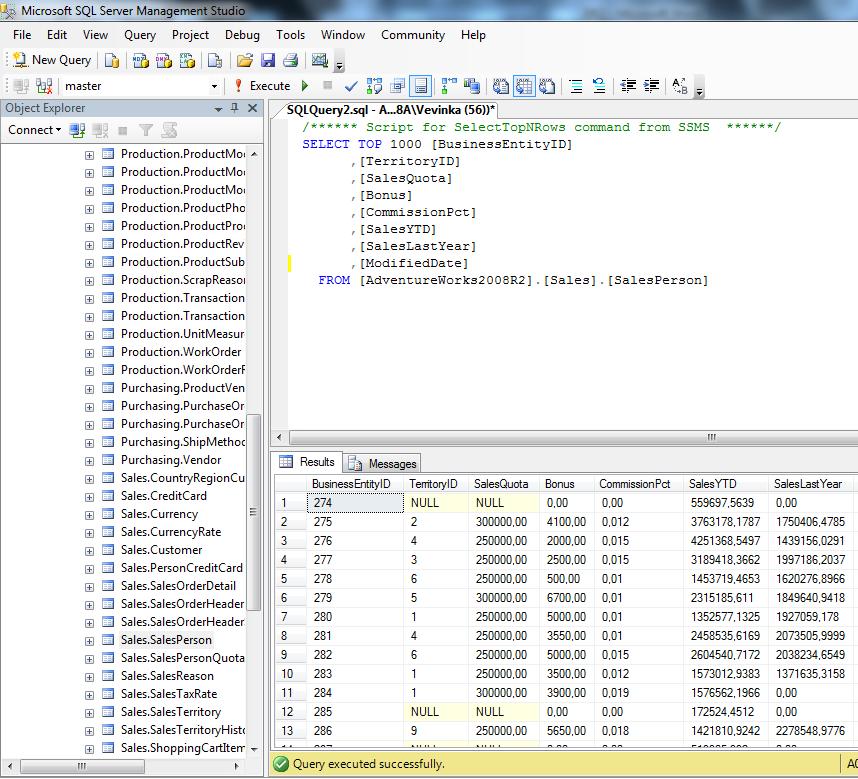Toggle IntelliSense Enabled
Screen dimensions: 858x779
click(x=420, y=86)
